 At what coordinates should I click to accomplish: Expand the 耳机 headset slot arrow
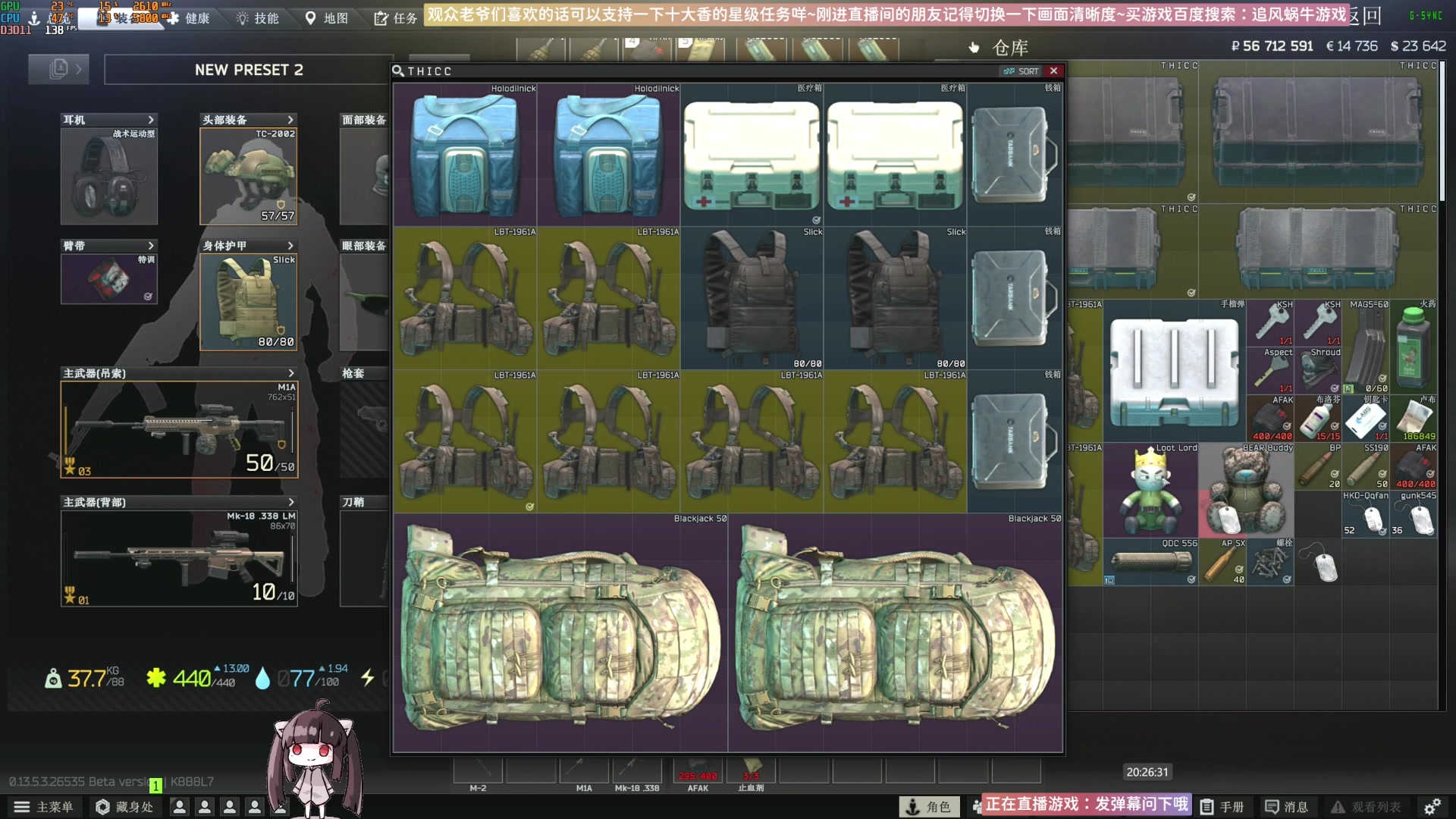(x=151, y=120)
